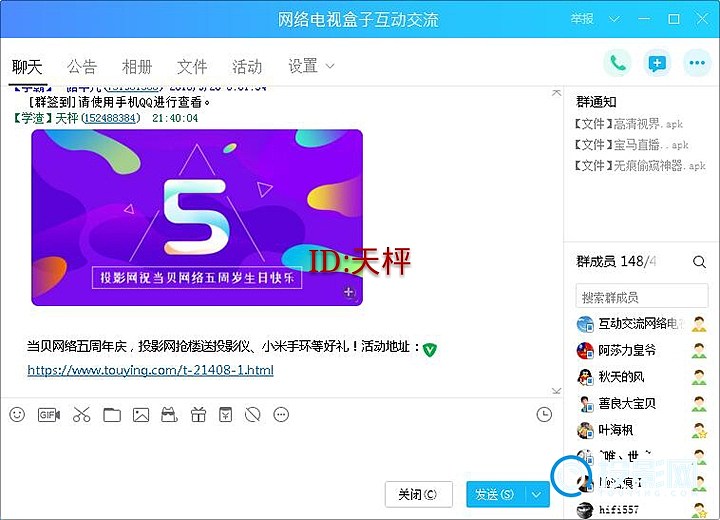This screenshot has width=720, height=520.
Task: Start a group voice call
Action: [x=618, y=63]
